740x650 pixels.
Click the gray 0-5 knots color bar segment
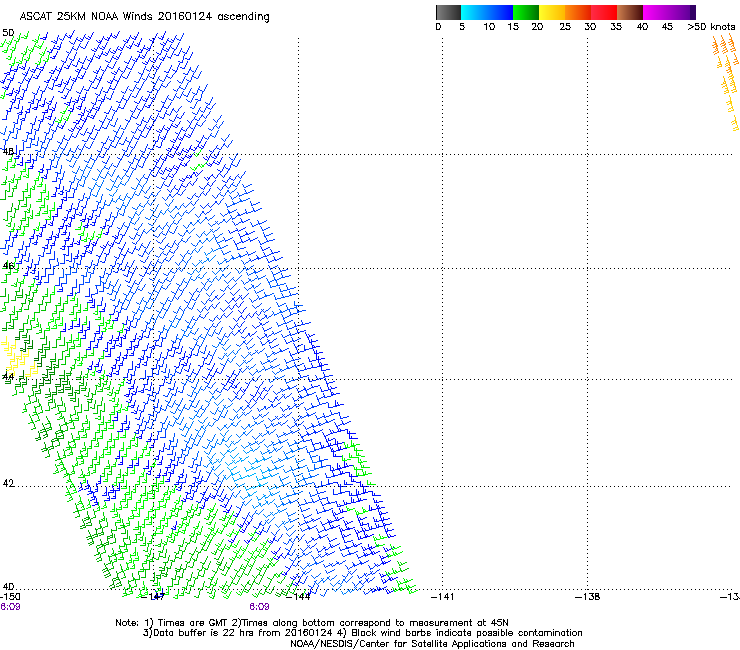(x=448, y=12)
